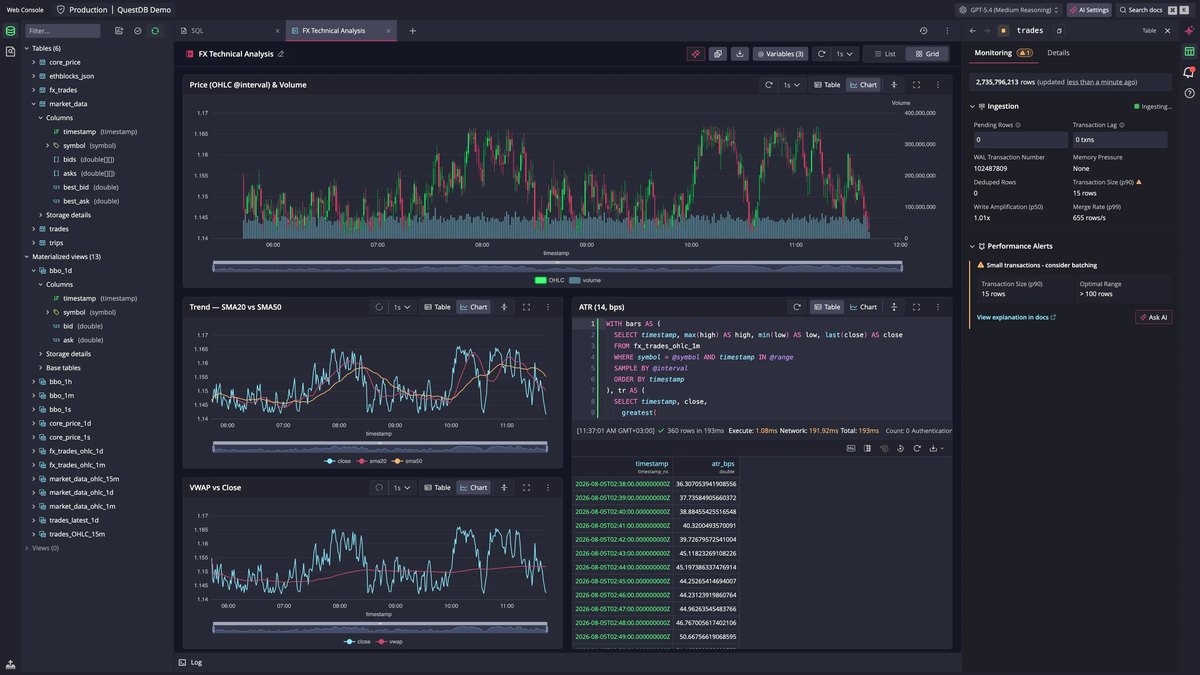Open the Log panel at bottom
This screenshot has height=675, width=1200.
[x=190, y=662]
